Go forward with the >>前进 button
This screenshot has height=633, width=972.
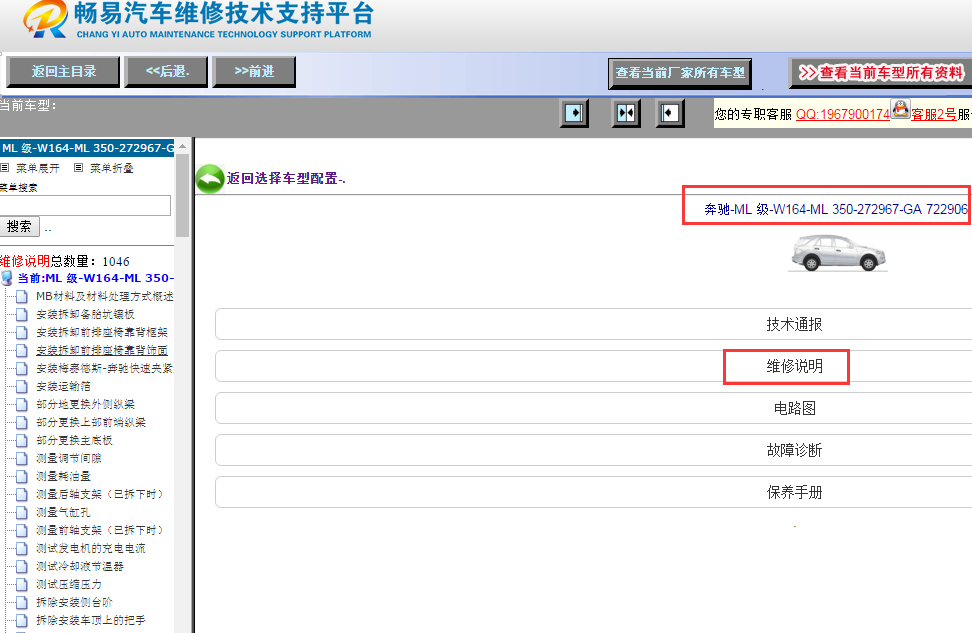tap(254, 72)
